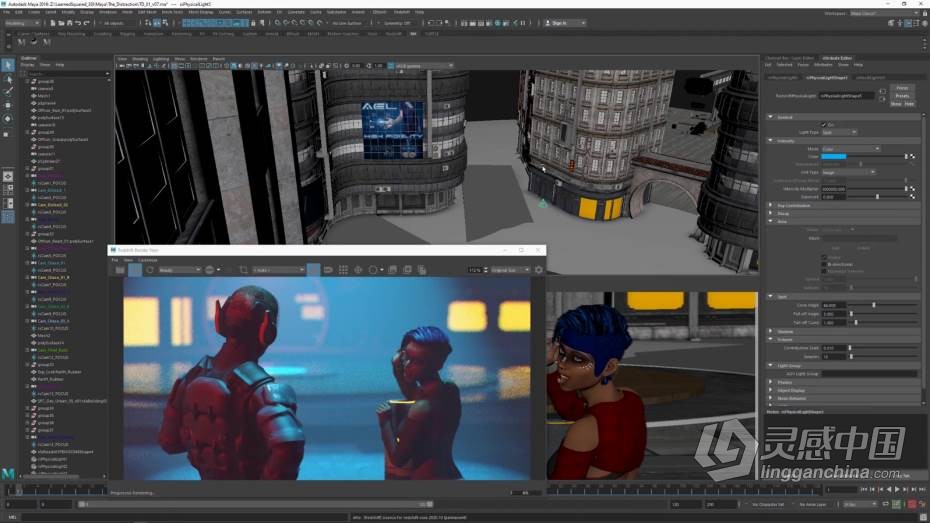Click the Maya logo in the bottom-left corner
This screenshot has width=930, height=523.
pyautogui.click(x=8, y=473)
